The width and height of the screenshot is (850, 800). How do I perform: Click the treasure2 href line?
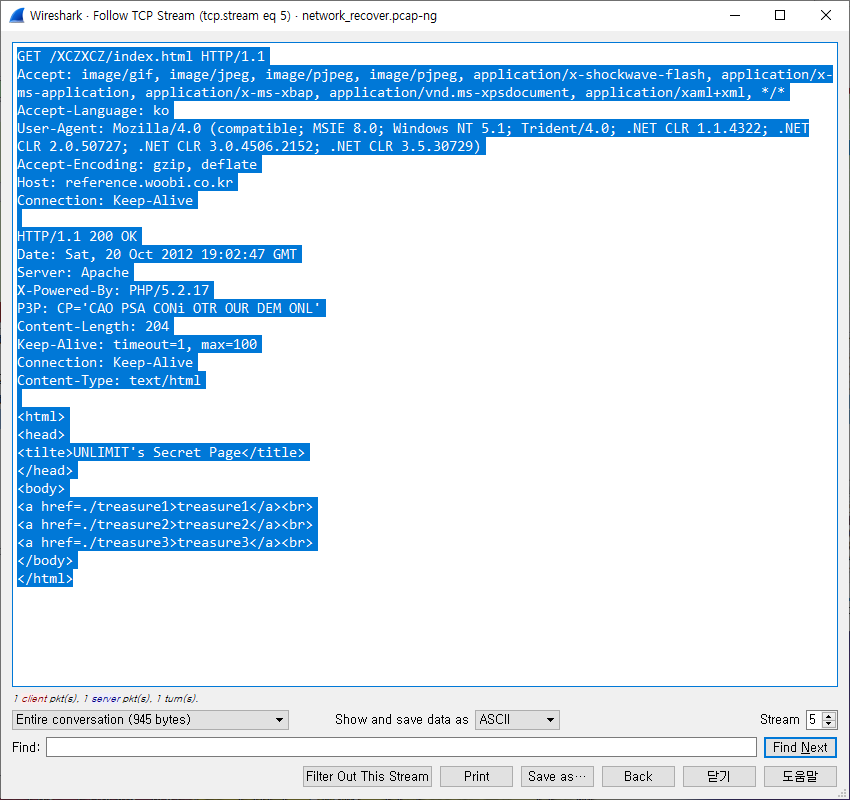[x=165, y=525]
